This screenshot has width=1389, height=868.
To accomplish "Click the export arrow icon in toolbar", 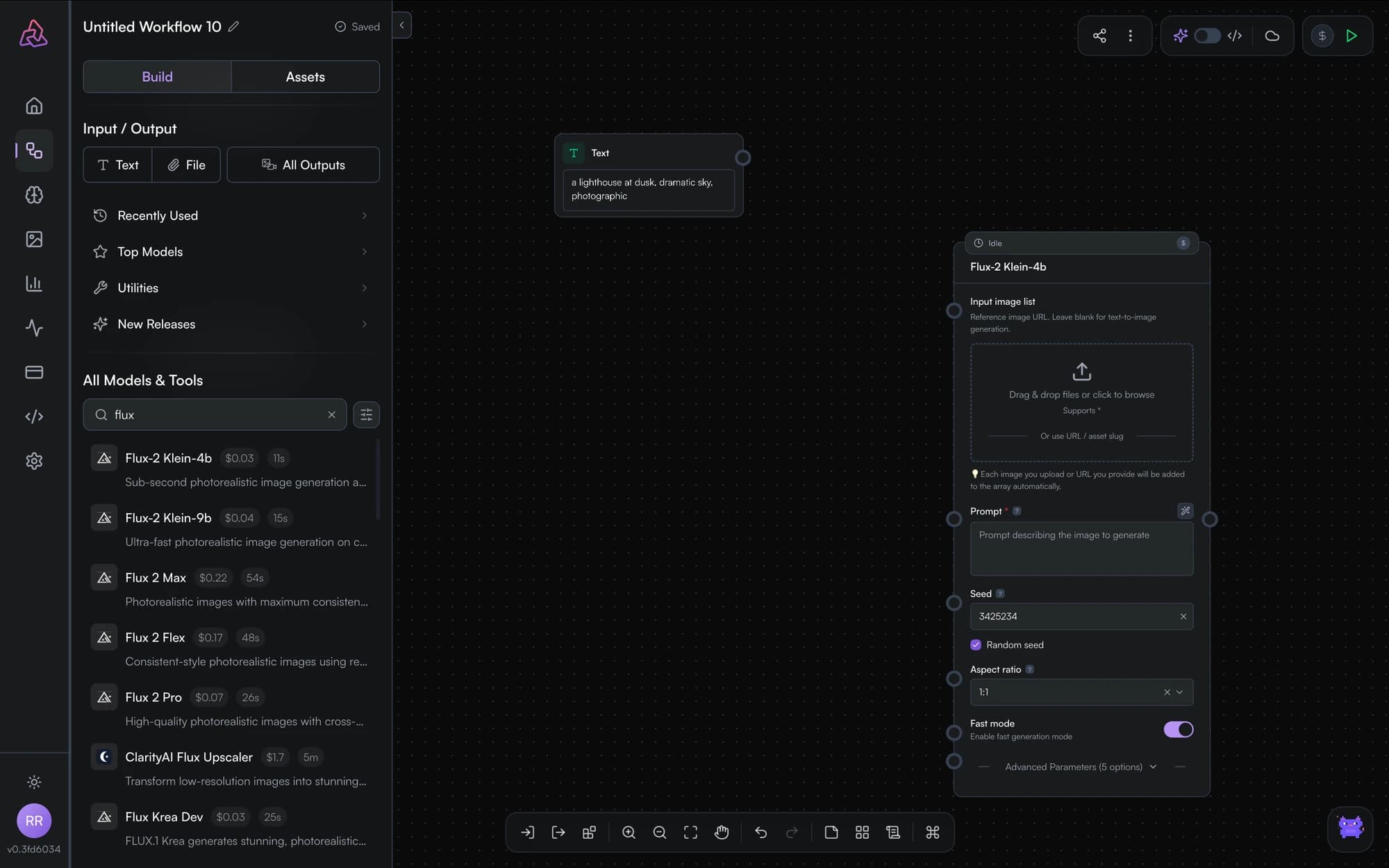I will [558, 832].
